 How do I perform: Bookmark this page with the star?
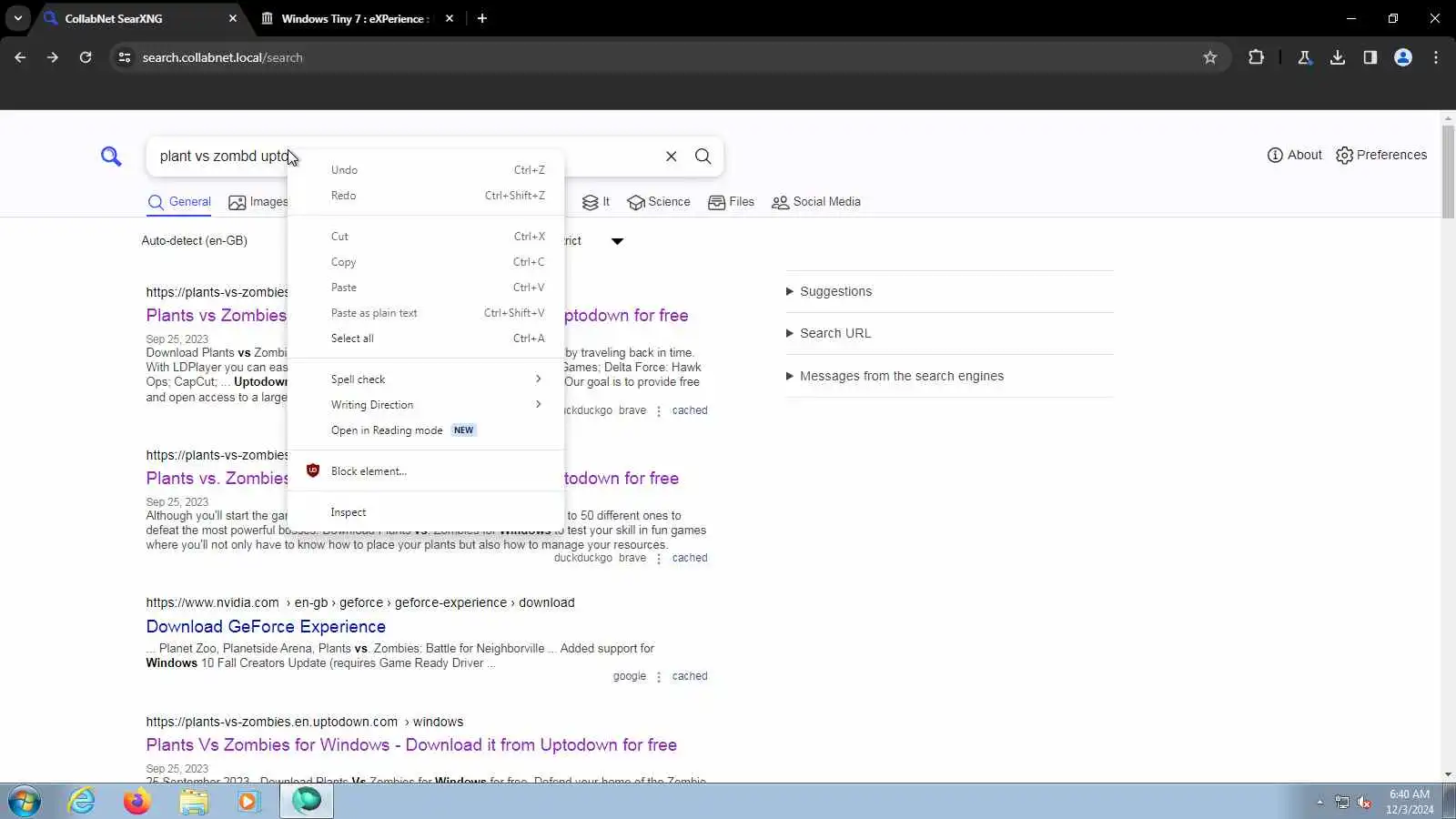click(1210, 57)
